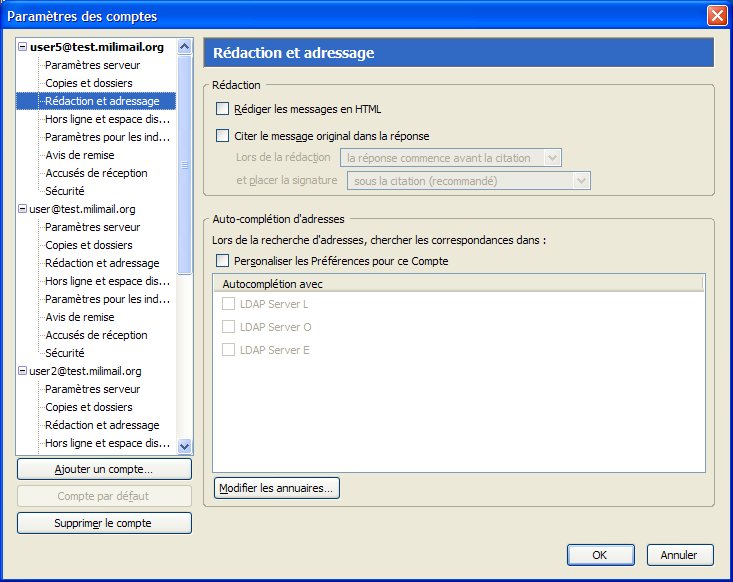The image size is (733, 582).
Task: Toggle Personnaliser les Préférences pour ce Compte
Action: tap(223, 261)
